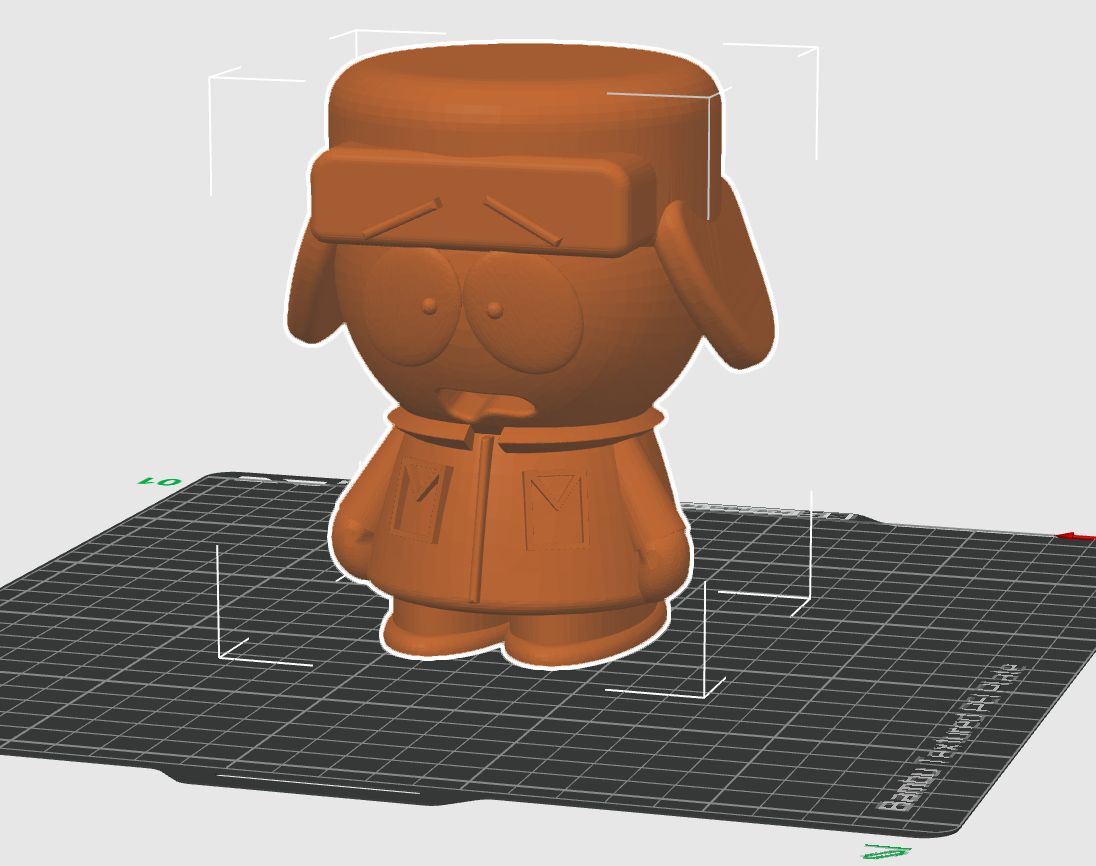Click the green plate number 01 label
The height and width of the screenshot is (866, 1096).
159,482
